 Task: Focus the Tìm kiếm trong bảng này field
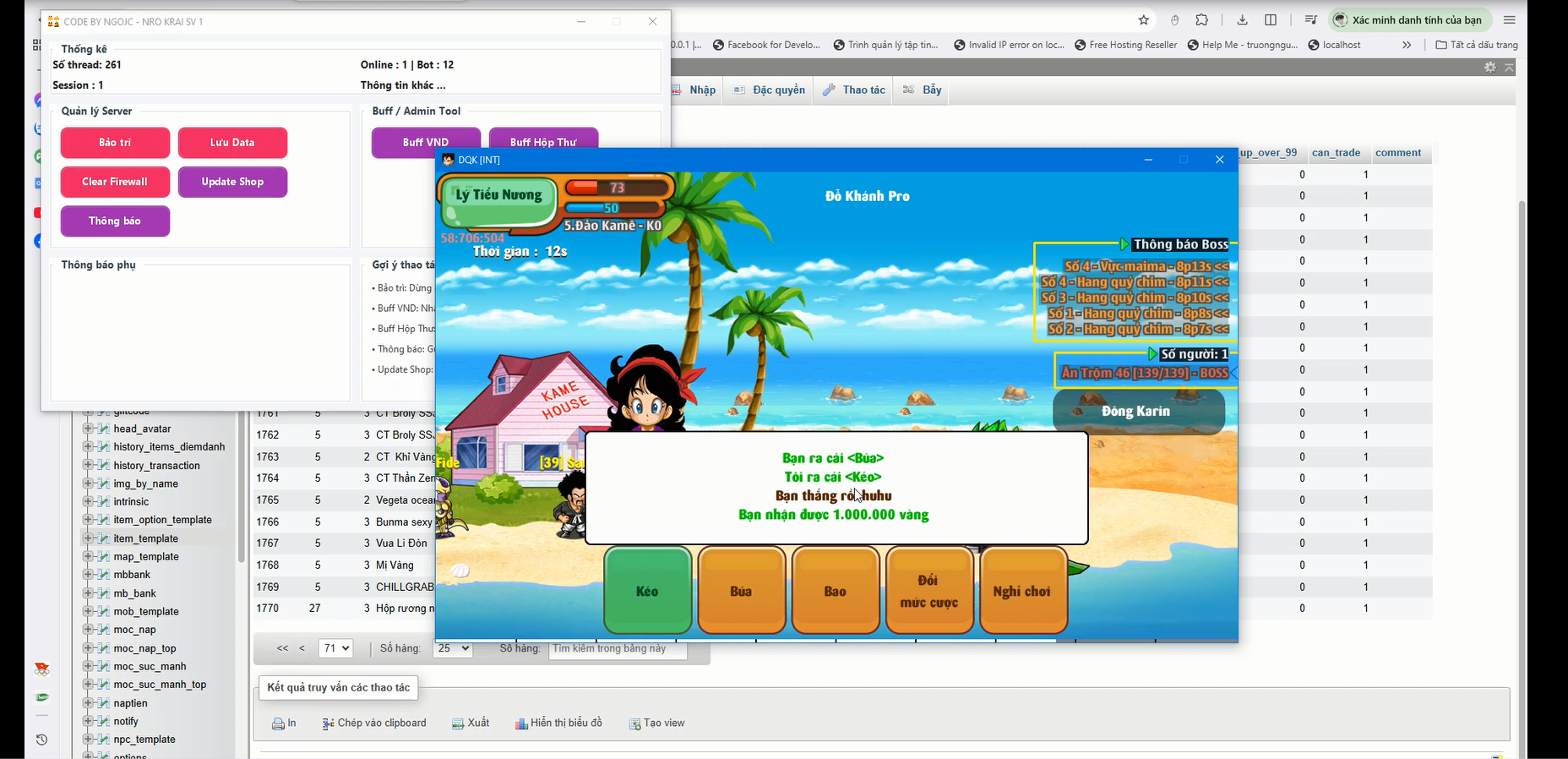pos(618,649)
